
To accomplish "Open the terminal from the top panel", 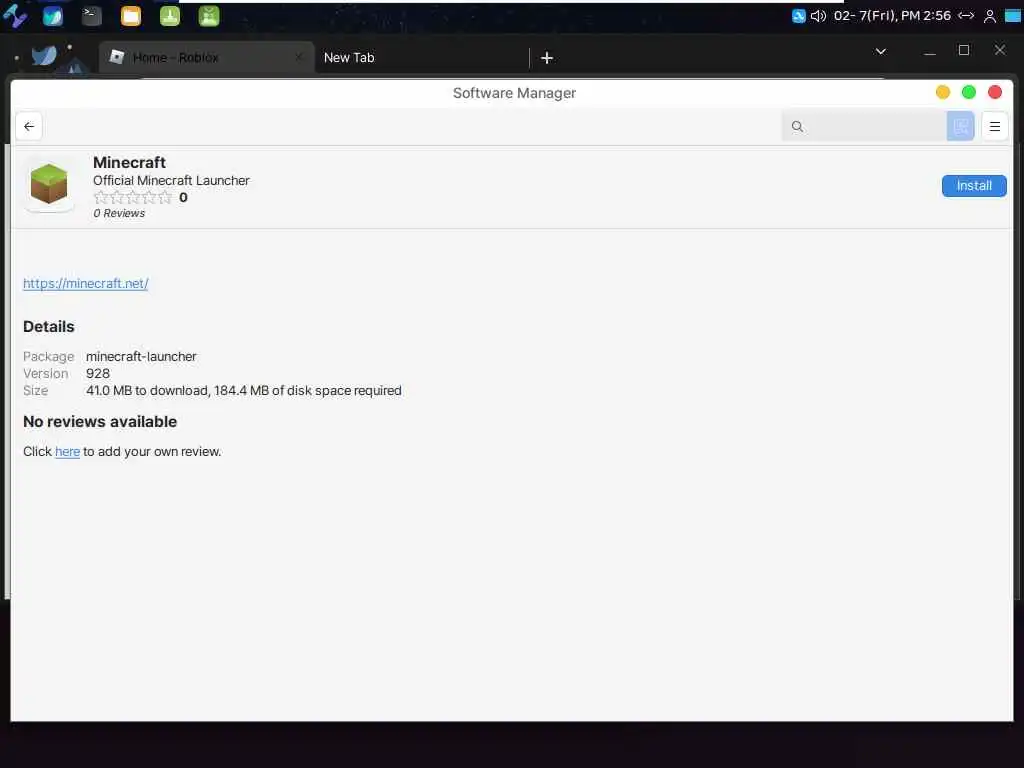I will (91, 16).
